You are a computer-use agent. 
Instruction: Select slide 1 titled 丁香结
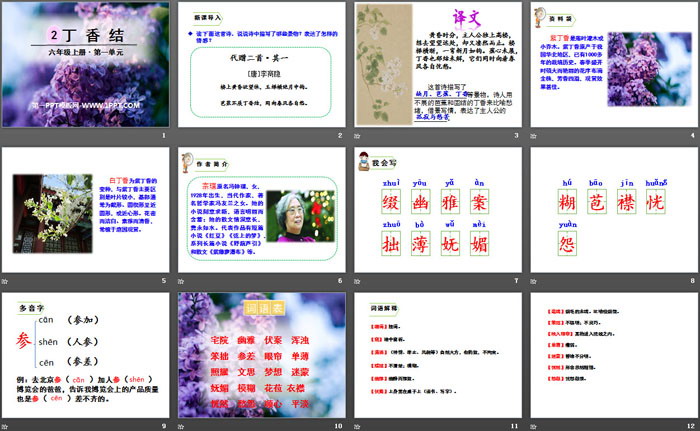(x=85, y=64)
